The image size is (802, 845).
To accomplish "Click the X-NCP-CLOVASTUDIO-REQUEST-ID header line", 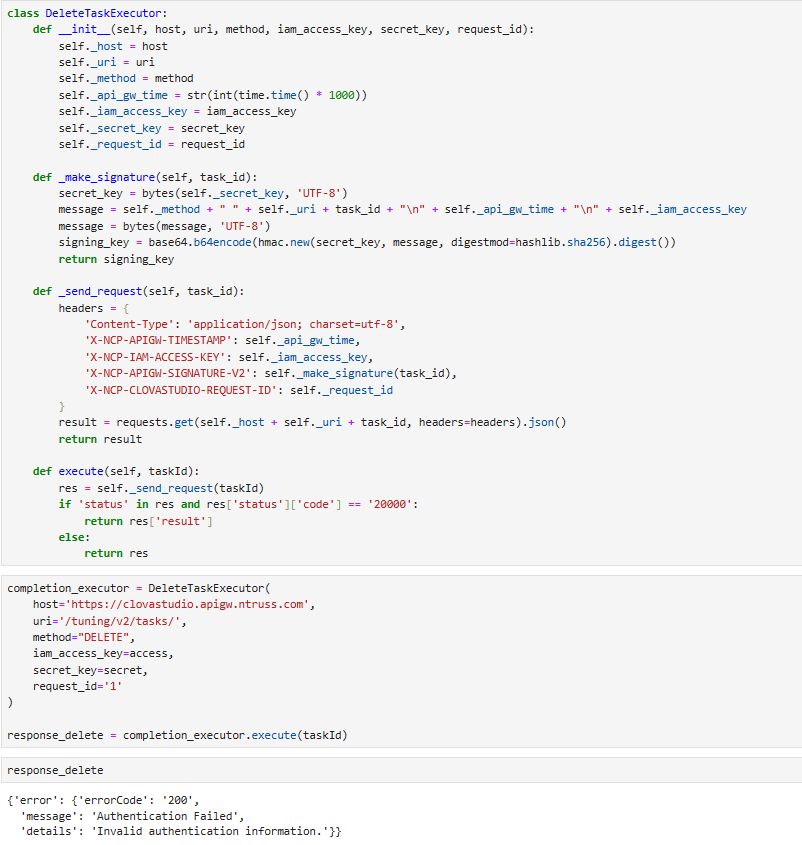I will pos(239,390).
